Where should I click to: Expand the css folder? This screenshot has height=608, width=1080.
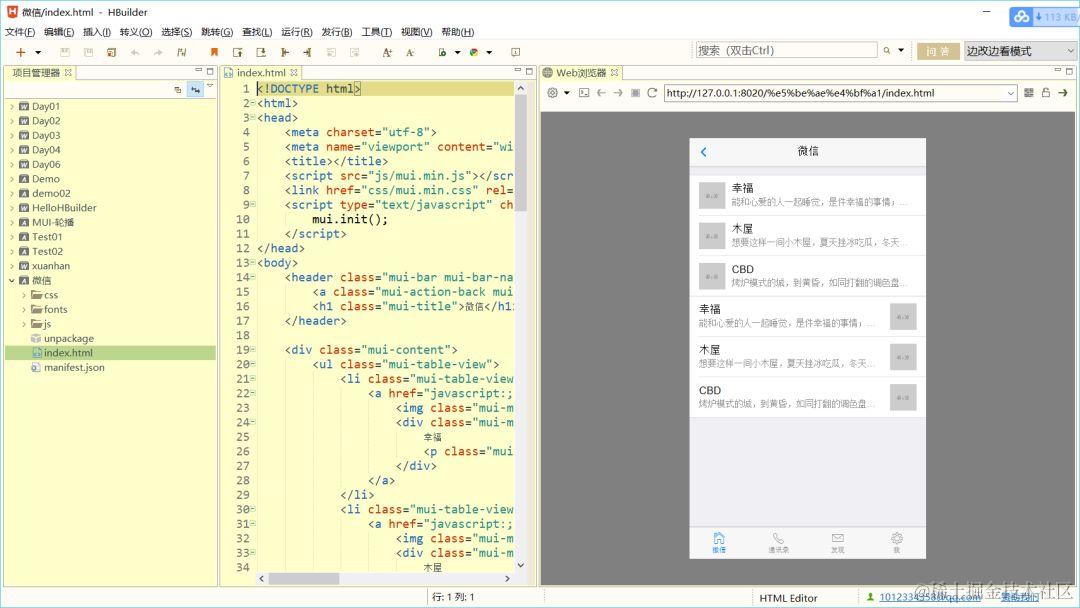pos(24,295)
